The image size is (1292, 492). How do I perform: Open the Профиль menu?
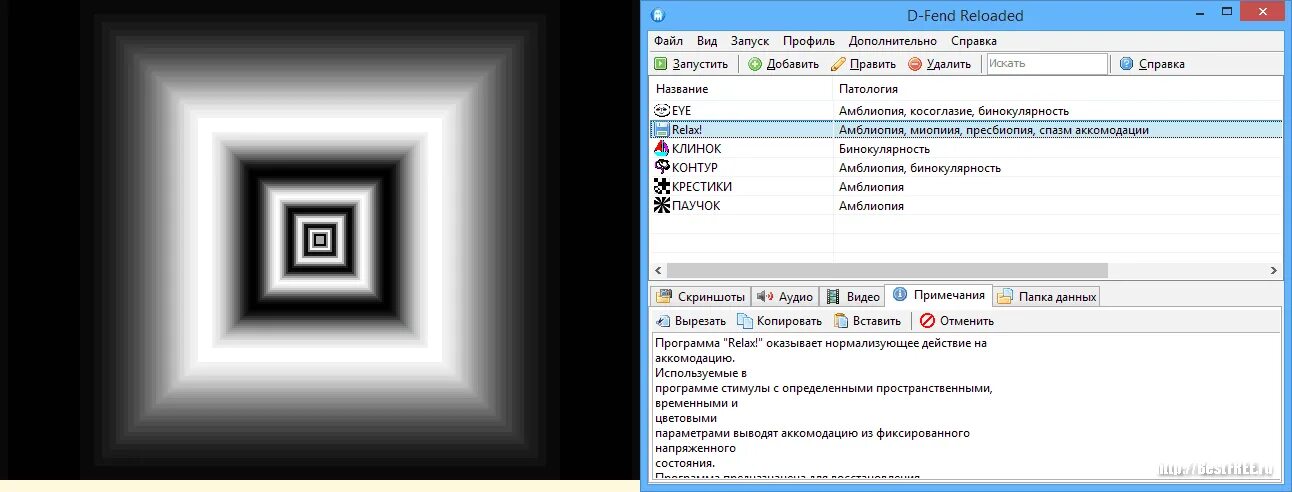809,41
